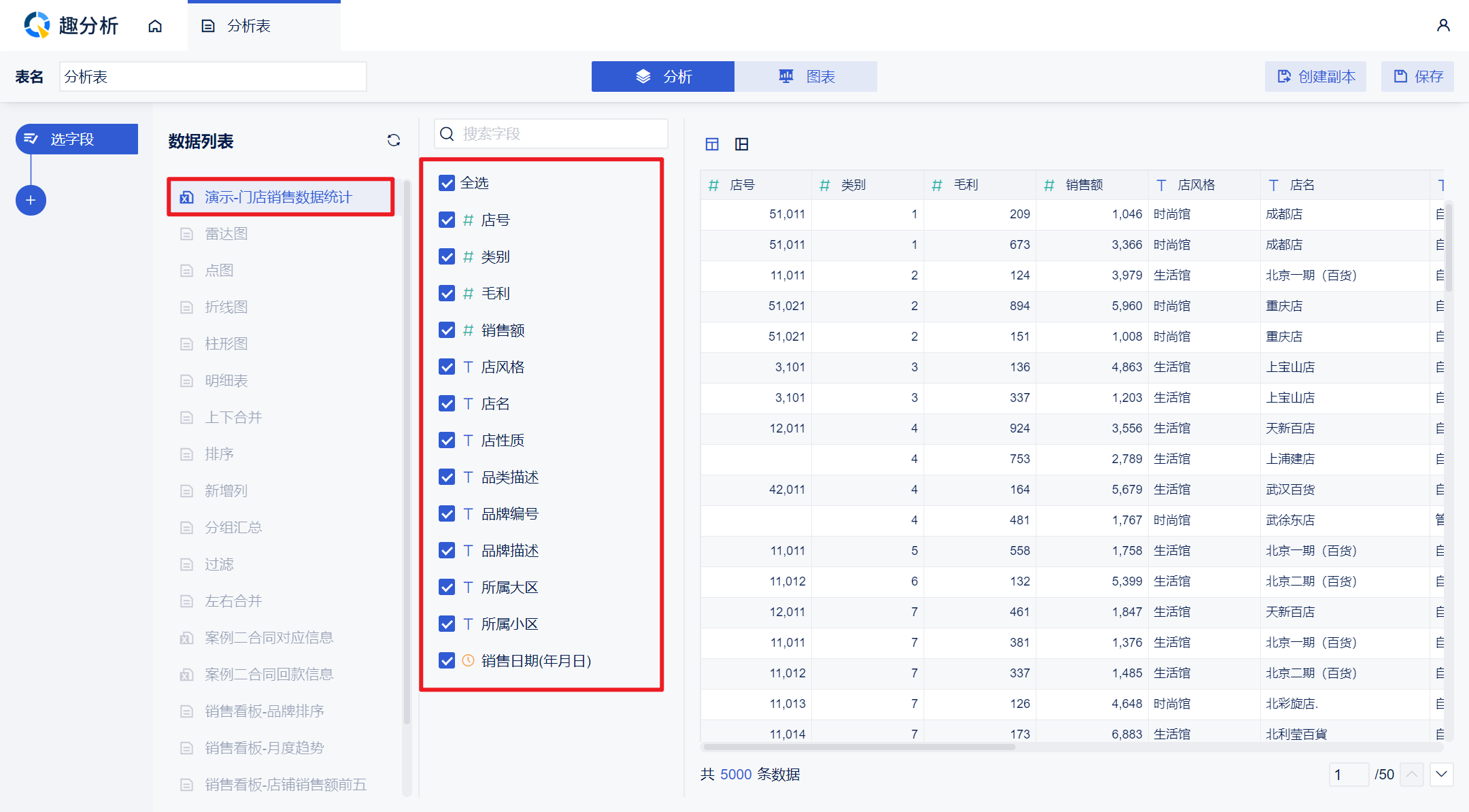Toggle the 毛利 field checkbox
Image resolution: width=1469 pixels, height=812 pixels.
[x=447, y=293]
